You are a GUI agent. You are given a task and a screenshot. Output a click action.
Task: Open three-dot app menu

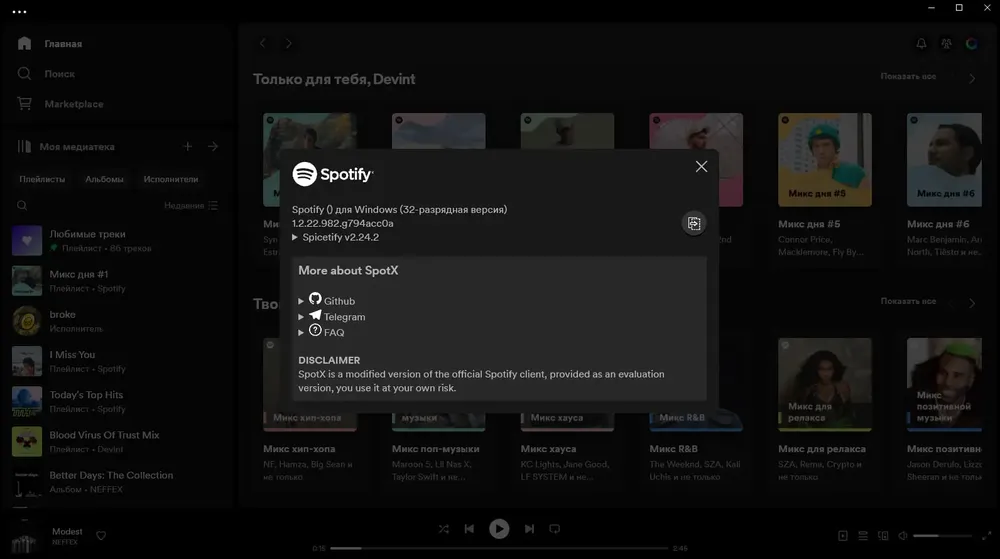click(x=19, y=11)
